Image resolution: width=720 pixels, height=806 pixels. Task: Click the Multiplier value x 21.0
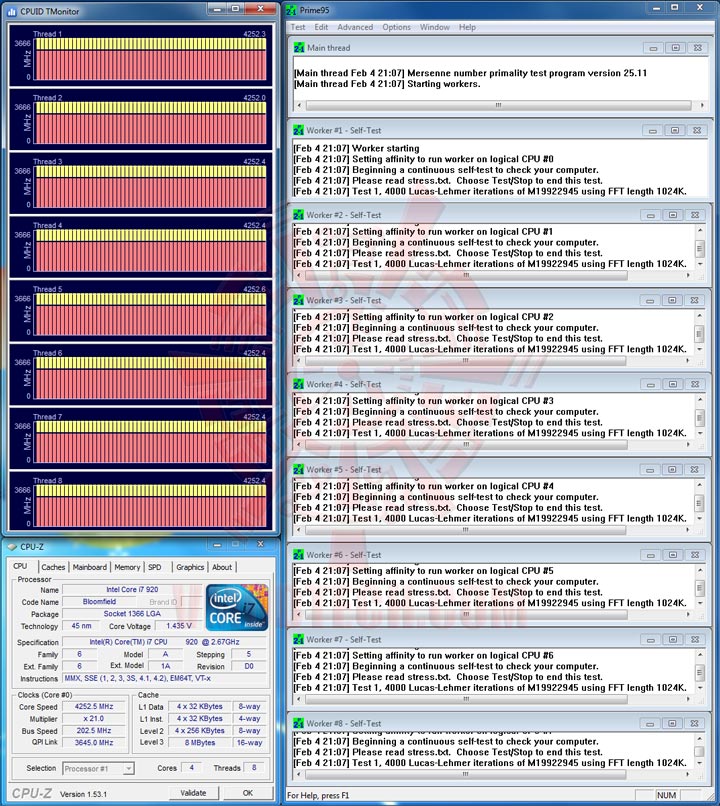94,719
